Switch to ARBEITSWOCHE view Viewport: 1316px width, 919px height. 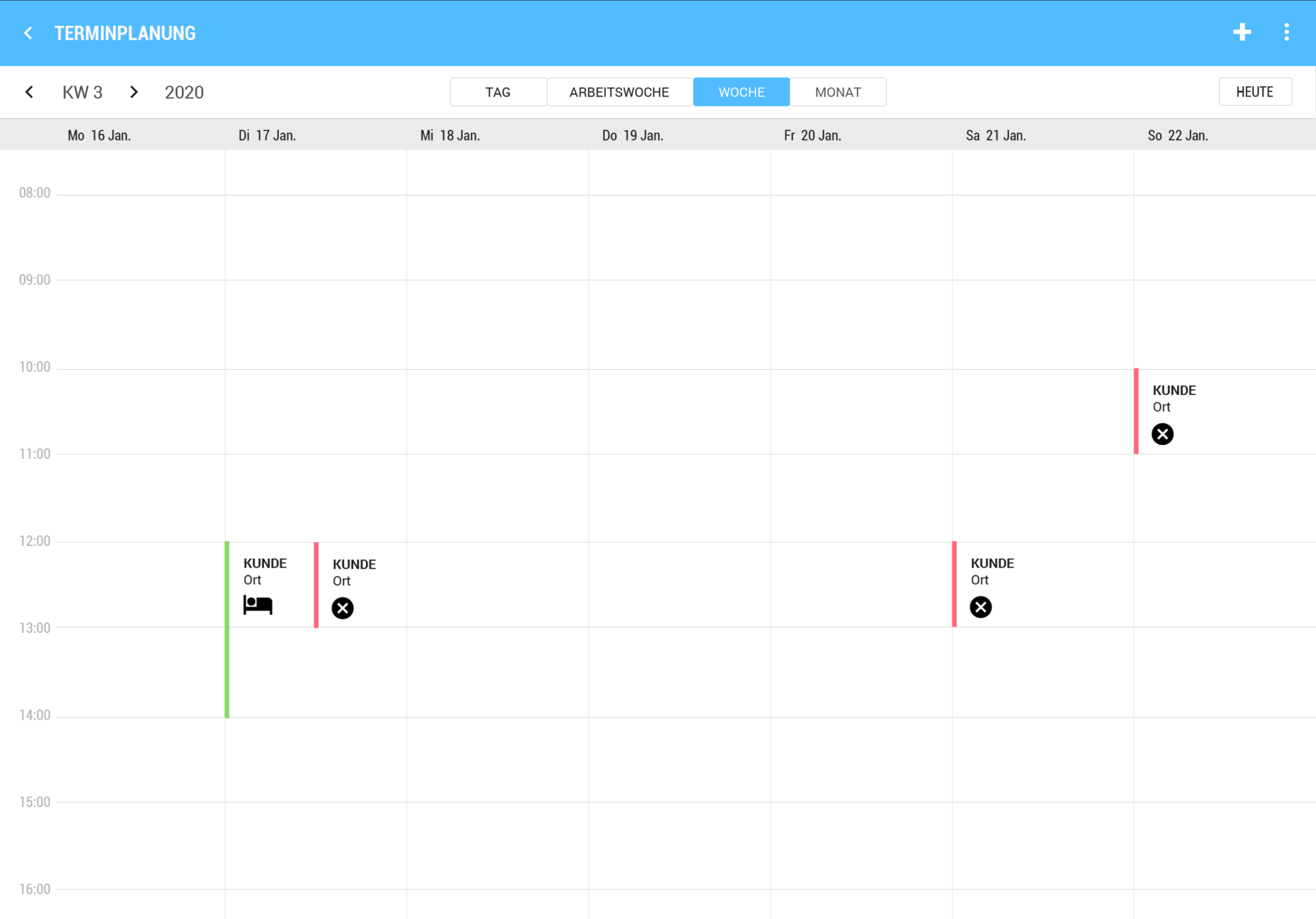click(x=620, y=92)
